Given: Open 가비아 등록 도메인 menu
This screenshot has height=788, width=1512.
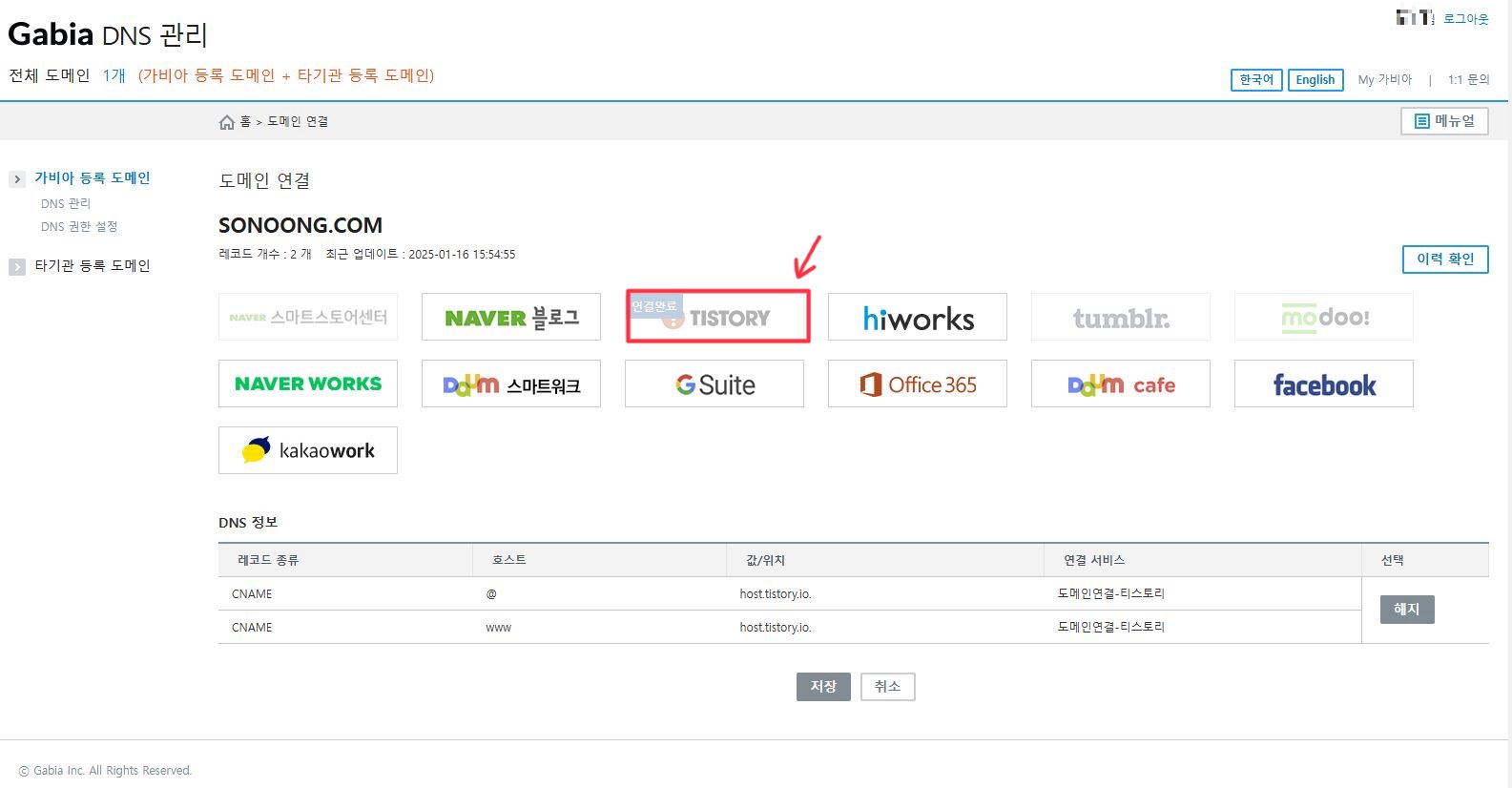Looking at the screenshot, I should (93, 178).
